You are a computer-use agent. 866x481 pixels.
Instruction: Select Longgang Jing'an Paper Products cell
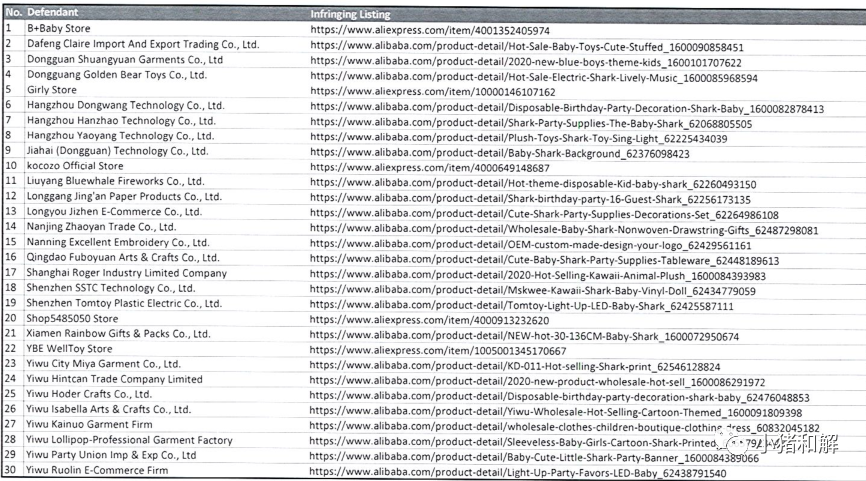coord(124,196)
